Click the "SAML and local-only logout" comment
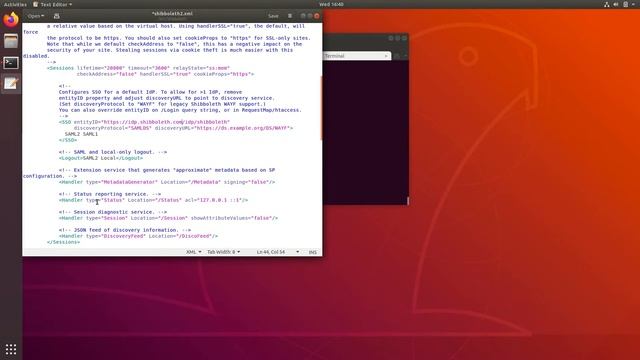This screenshot has width=640, height=360. [x=113, y=152]
